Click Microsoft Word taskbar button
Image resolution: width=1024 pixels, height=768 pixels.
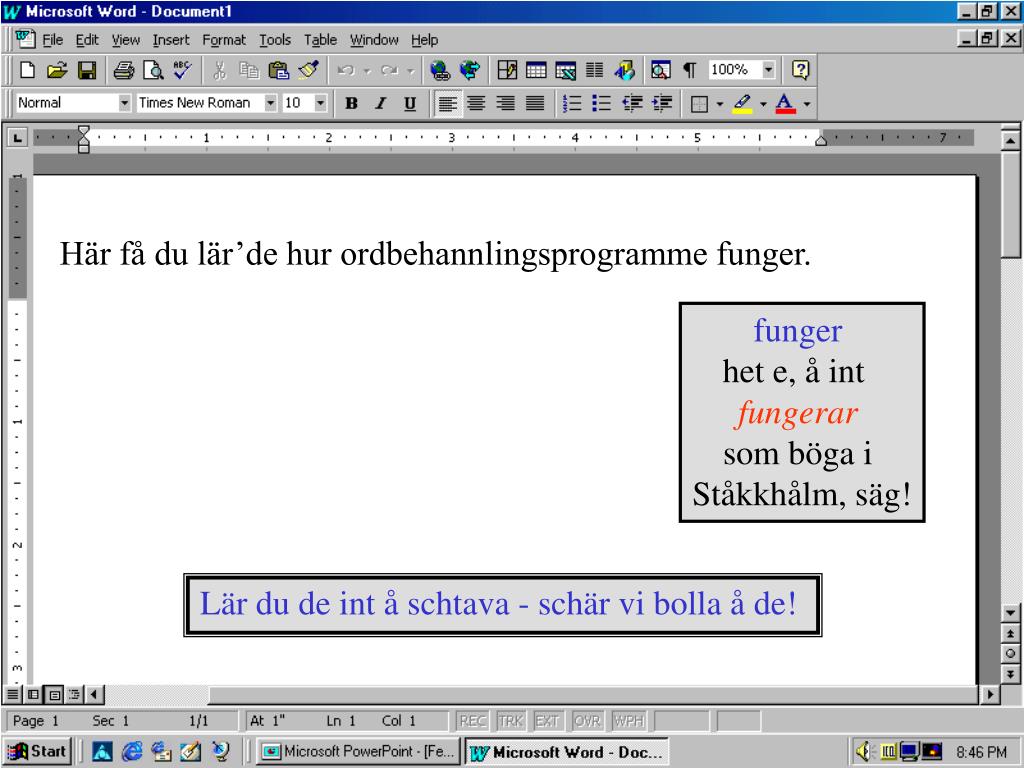[x=567, y=752]
